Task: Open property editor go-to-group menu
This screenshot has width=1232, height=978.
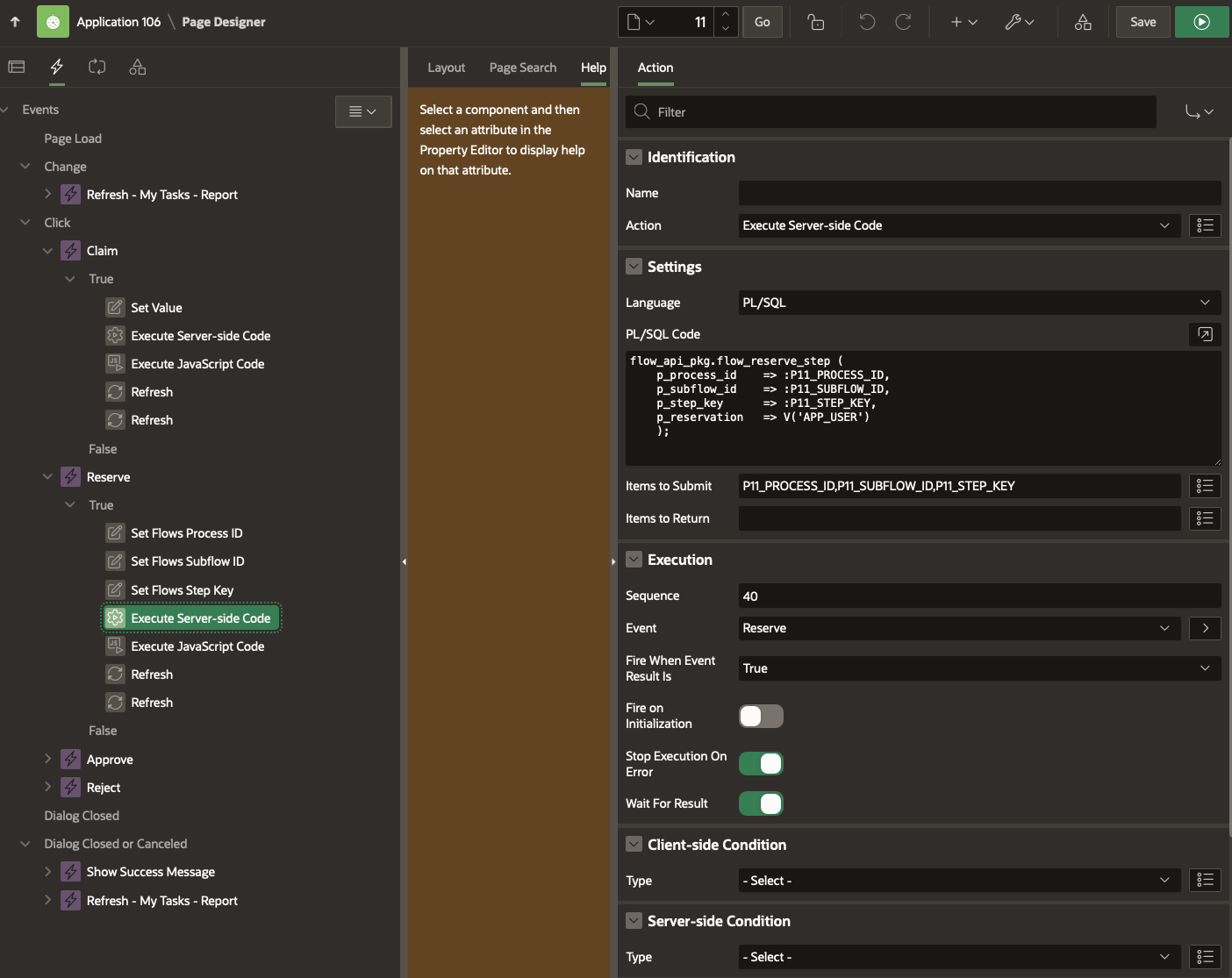Action: point(1199,111)
